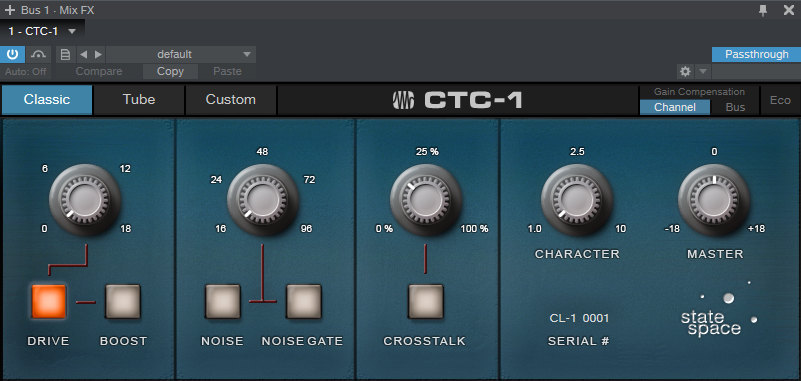Click the CL-1 0001 serial number
Image resolution: width=801 pixels, height=381 pixels.
click(579, 318)
